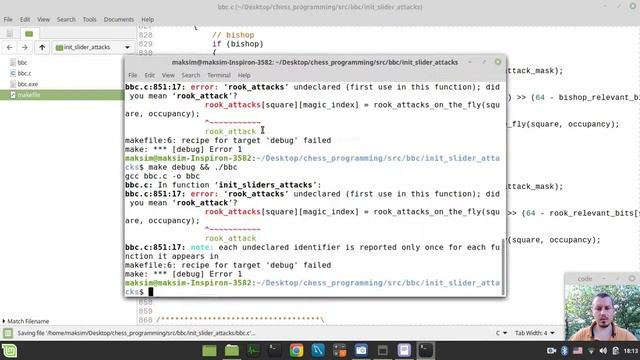
Task: Open the blue application icon next to Chrome
Action: pos(318,351)
